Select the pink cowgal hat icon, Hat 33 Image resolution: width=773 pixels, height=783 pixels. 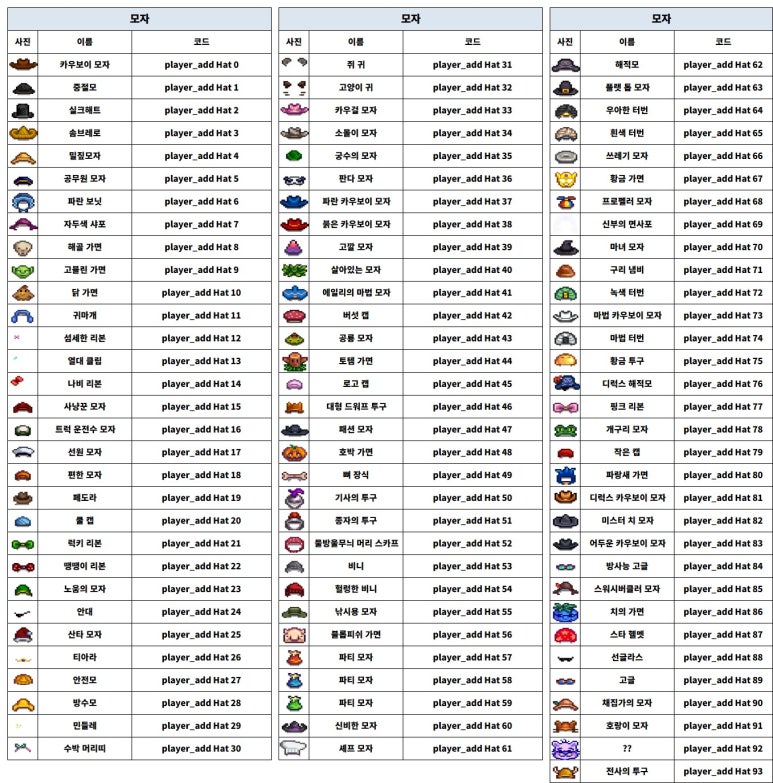click(x=294, y=109)
